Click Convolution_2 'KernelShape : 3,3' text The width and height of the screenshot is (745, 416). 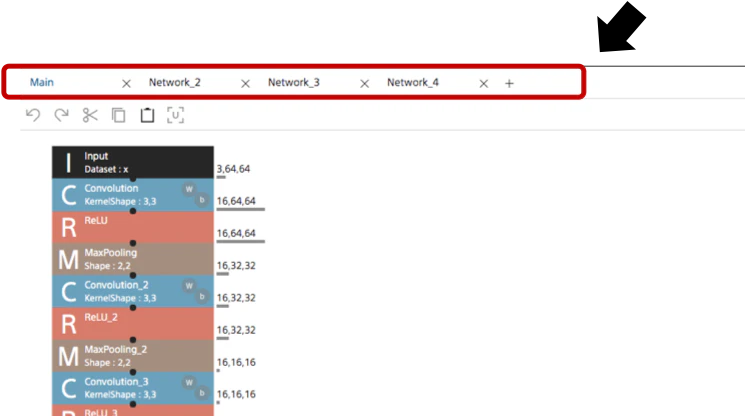pyautogui.click(x=120, y=298)
